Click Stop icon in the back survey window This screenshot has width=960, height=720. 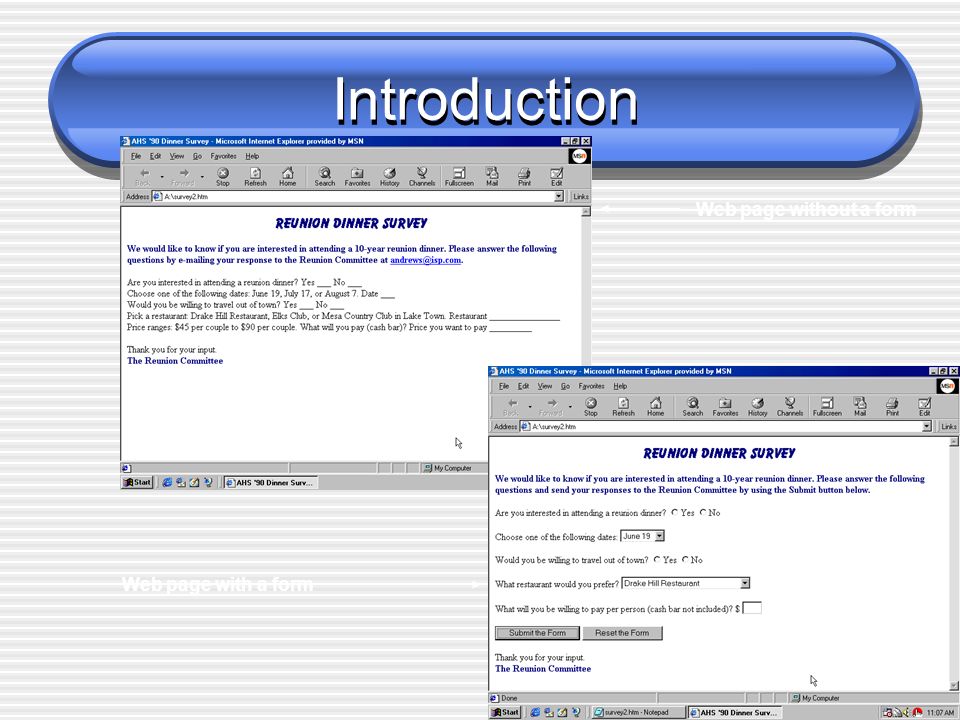[x=223, y=177]
